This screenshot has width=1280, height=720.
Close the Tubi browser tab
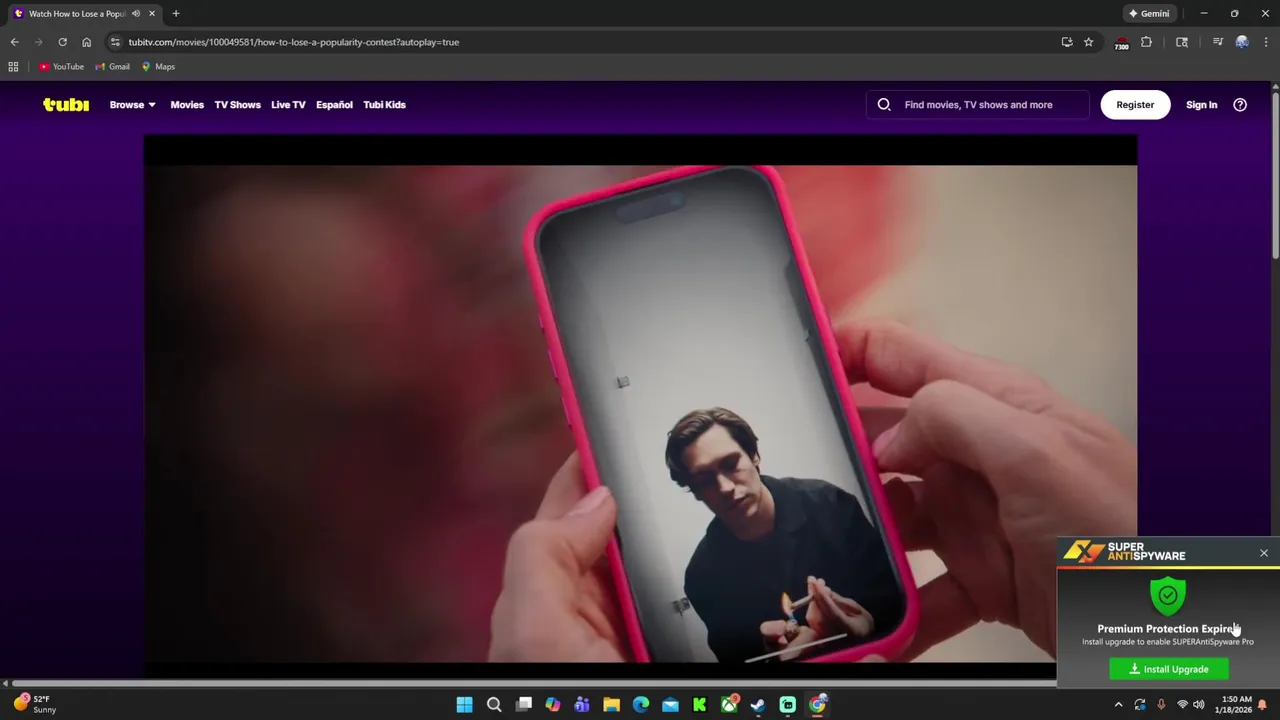(x=152, y=13)
